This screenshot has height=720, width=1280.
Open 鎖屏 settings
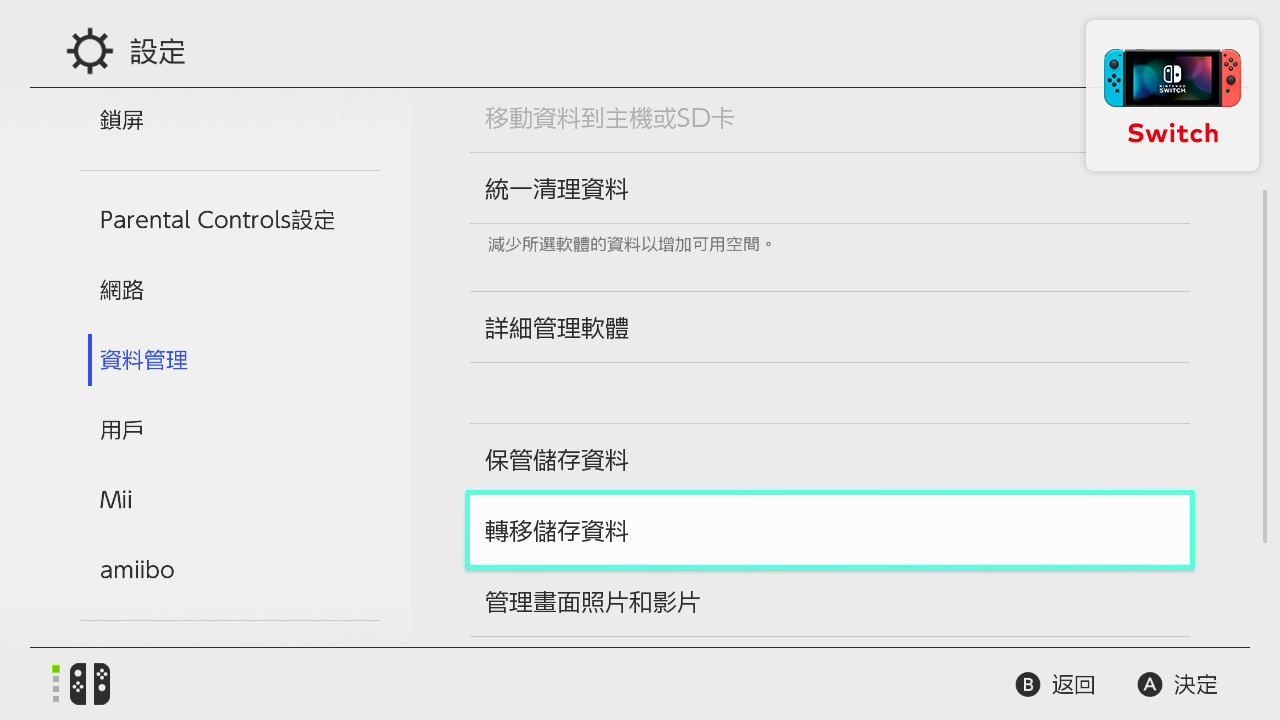(x=122, y=119)
